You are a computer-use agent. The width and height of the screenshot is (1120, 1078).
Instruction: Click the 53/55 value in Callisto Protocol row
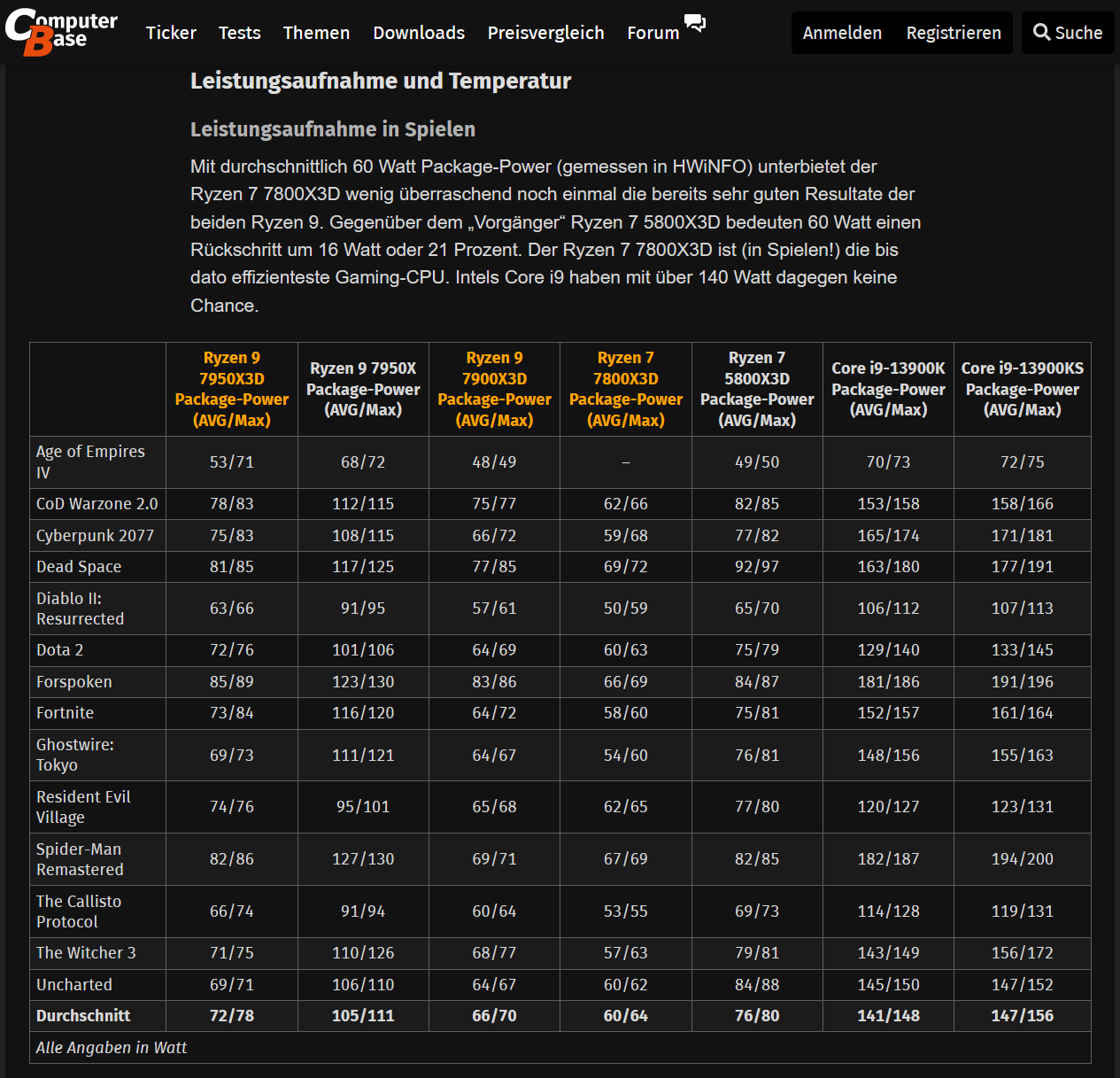tap(626, 911)
